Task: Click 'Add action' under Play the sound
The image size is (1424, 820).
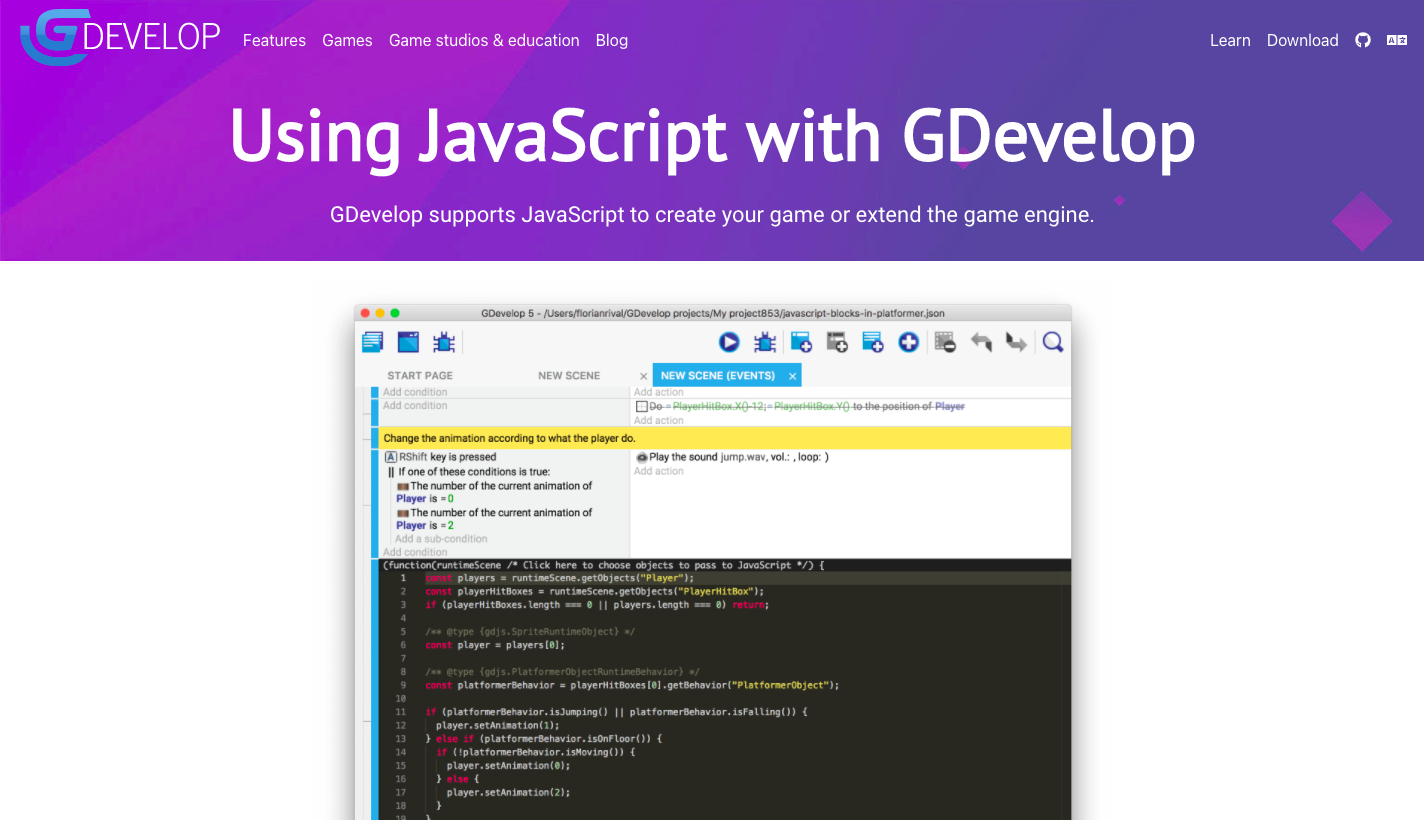Action: click(x=659, y=471)
